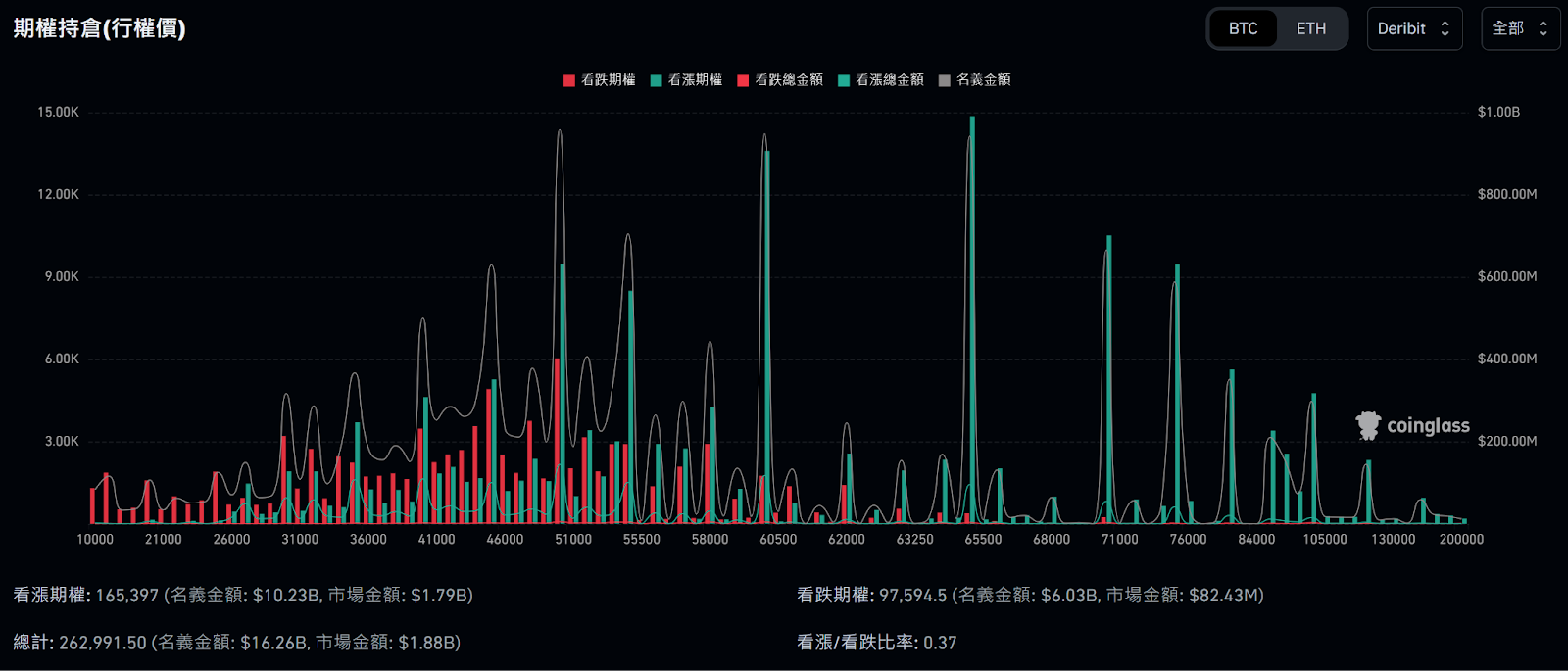1568x671 pixels.
Task: Click the 200000 strike label on x-axis
Action: coord(1461,539)
